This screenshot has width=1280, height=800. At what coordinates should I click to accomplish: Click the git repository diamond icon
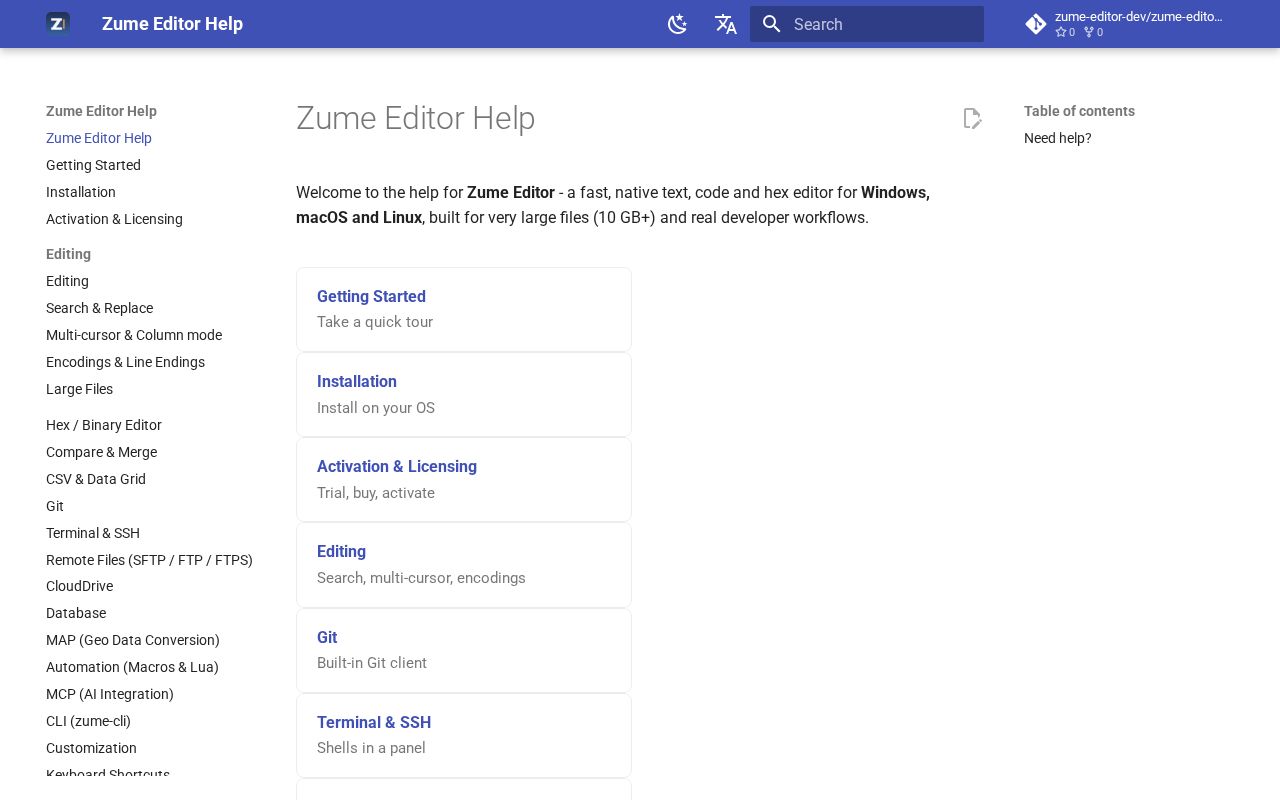coord(1036,24)
